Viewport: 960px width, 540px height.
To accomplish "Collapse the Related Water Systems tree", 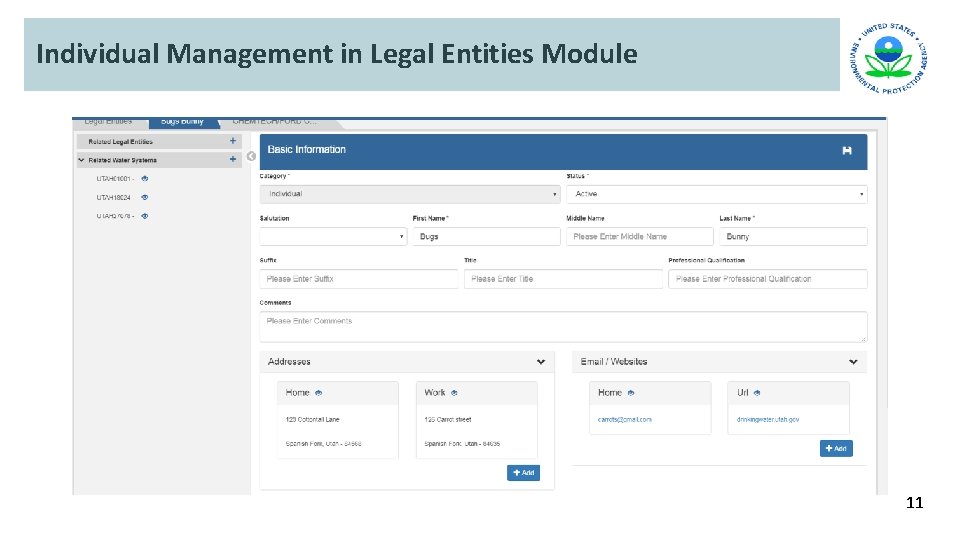I will tap(81, 160).
